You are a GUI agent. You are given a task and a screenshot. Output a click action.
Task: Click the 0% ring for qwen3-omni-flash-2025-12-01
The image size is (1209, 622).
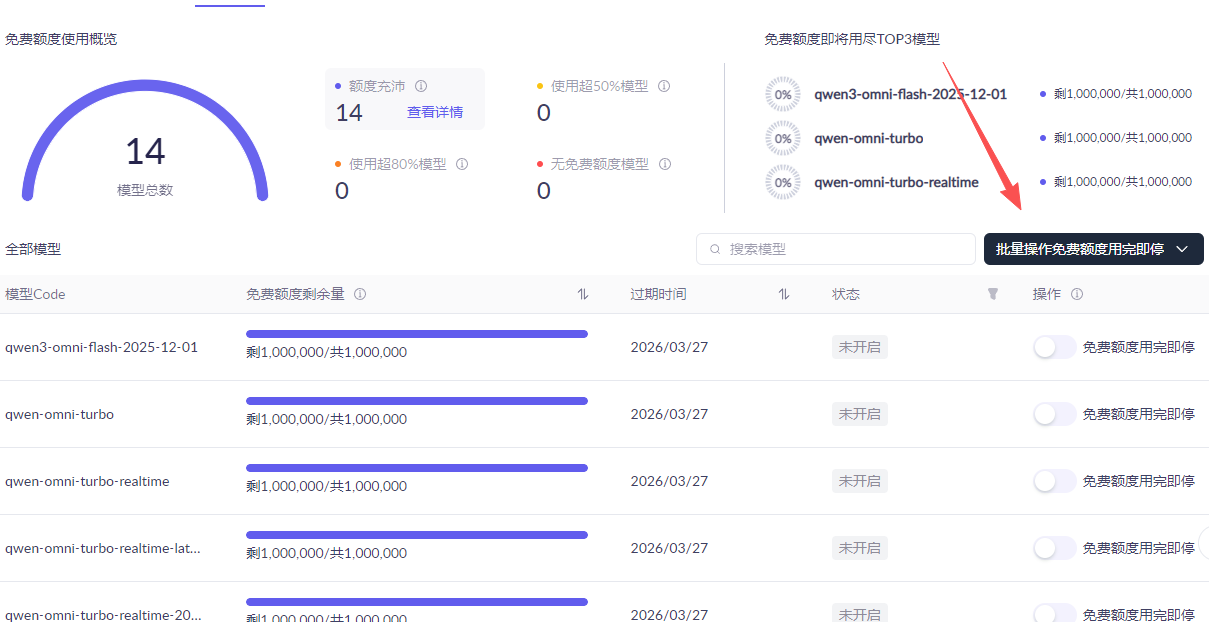click(x=783, y=94)
